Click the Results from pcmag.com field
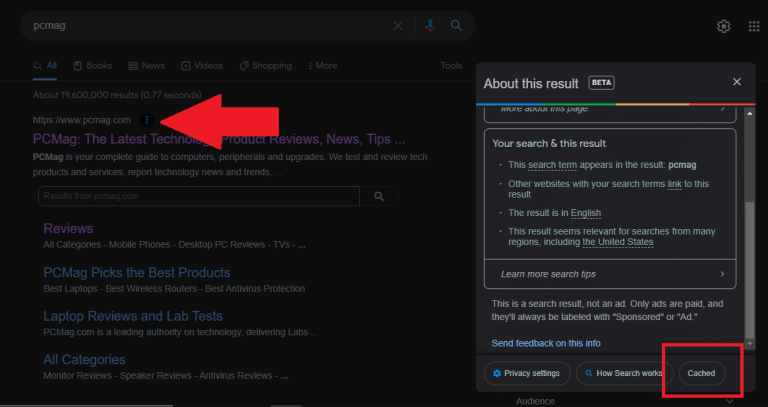 point(199,196)
